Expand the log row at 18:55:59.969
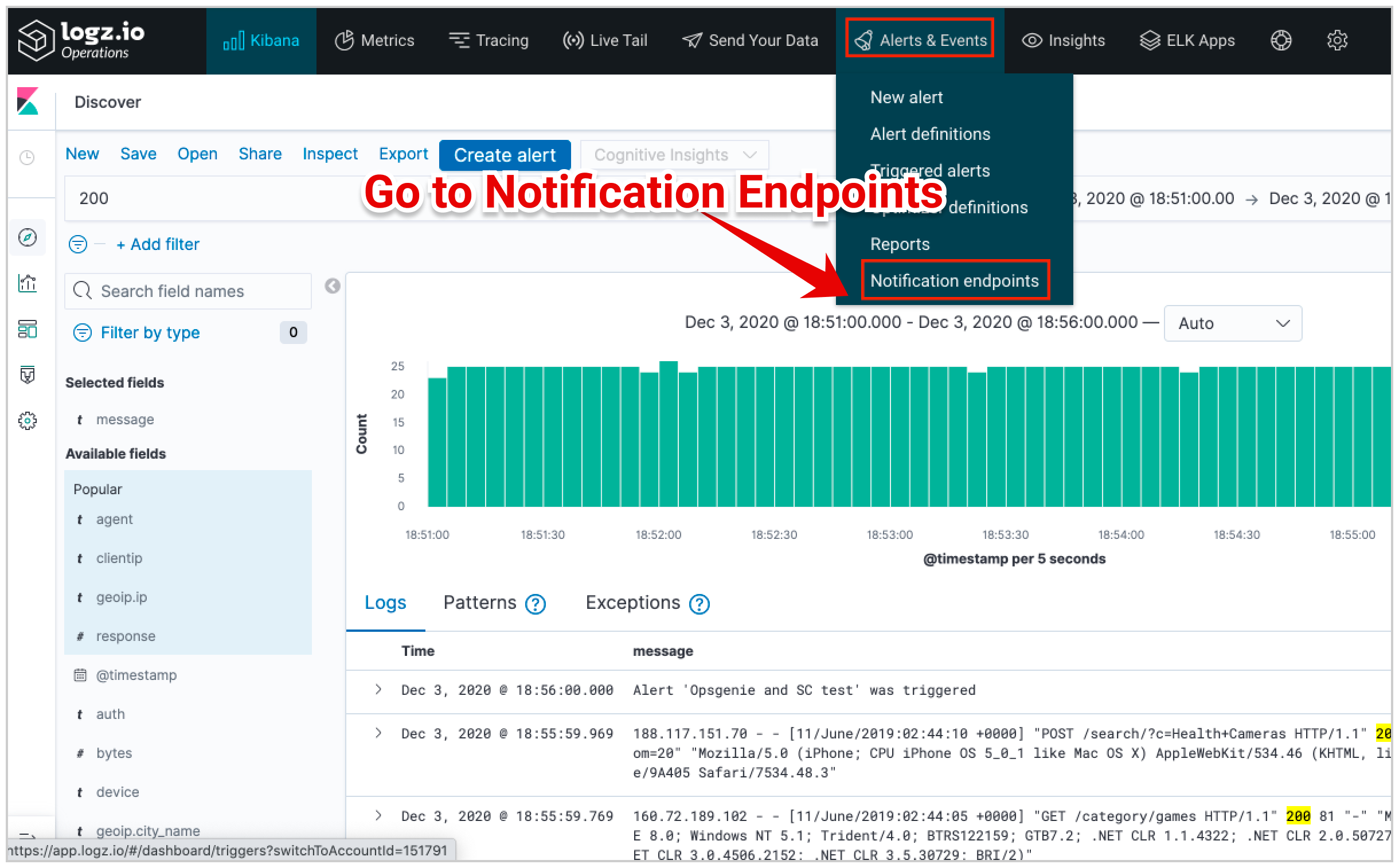The height and width of the screenshot is (868, 1399). click(378, 733)
